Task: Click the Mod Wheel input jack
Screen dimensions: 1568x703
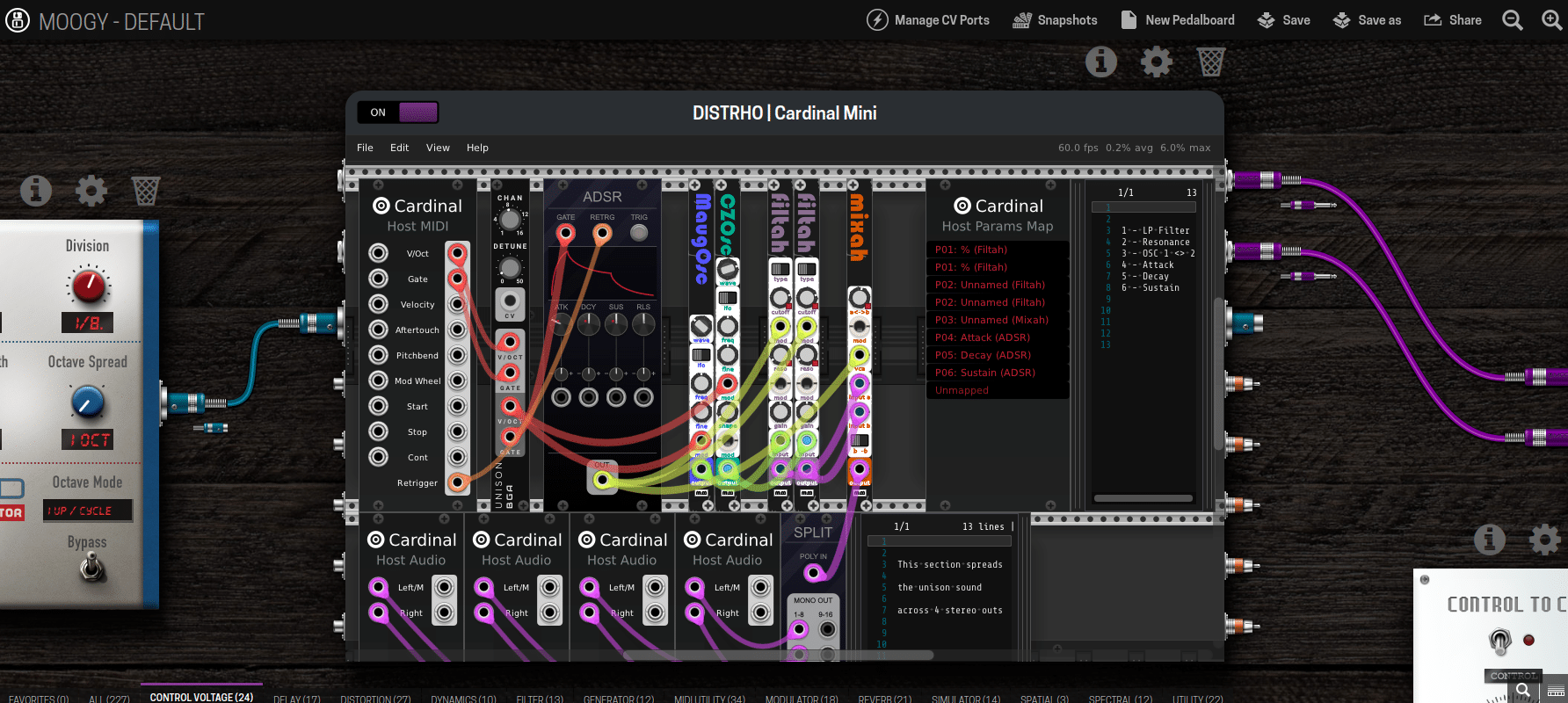Action: tap(378, 380)
